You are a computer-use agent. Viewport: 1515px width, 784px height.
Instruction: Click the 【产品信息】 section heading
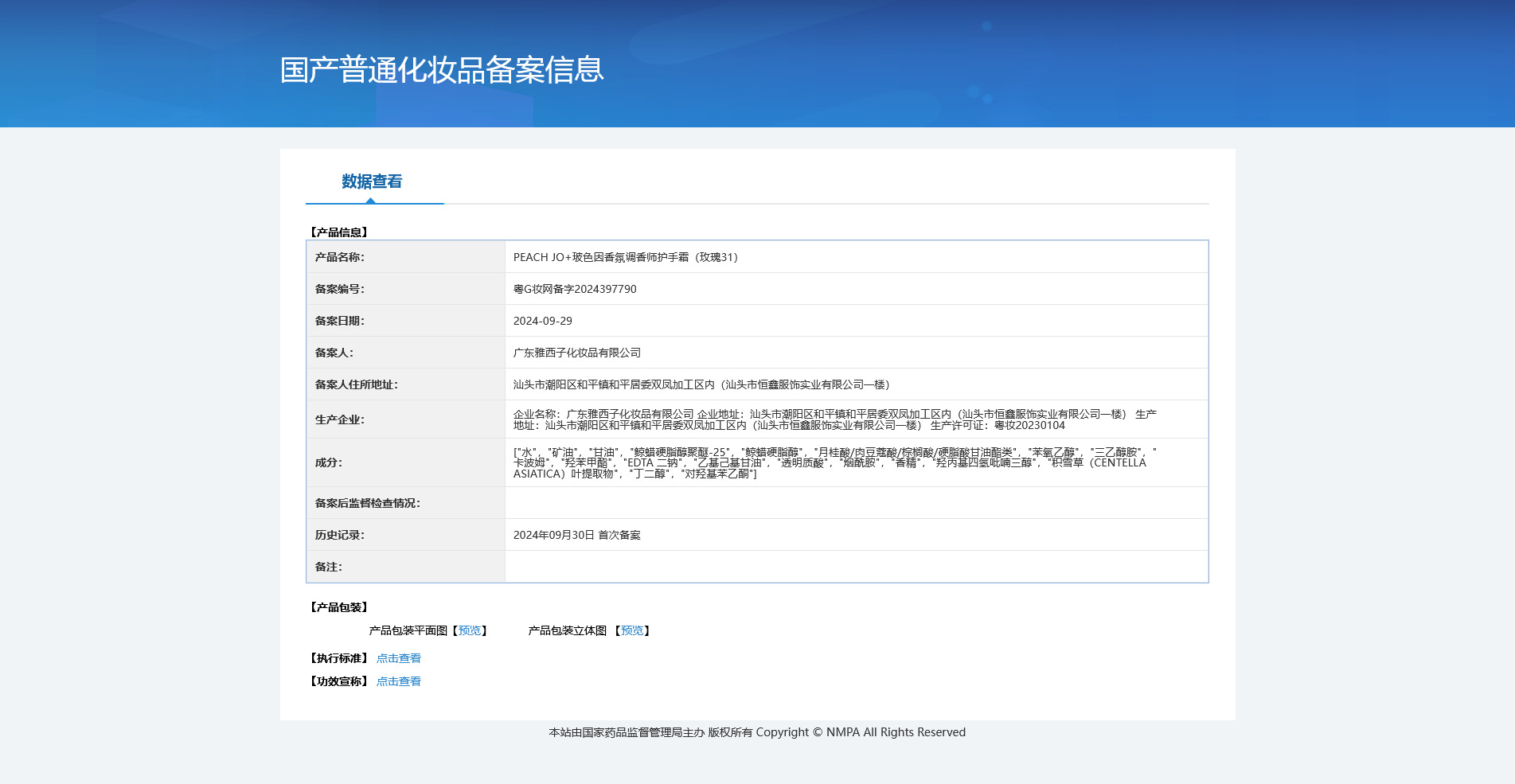point(341,232)
